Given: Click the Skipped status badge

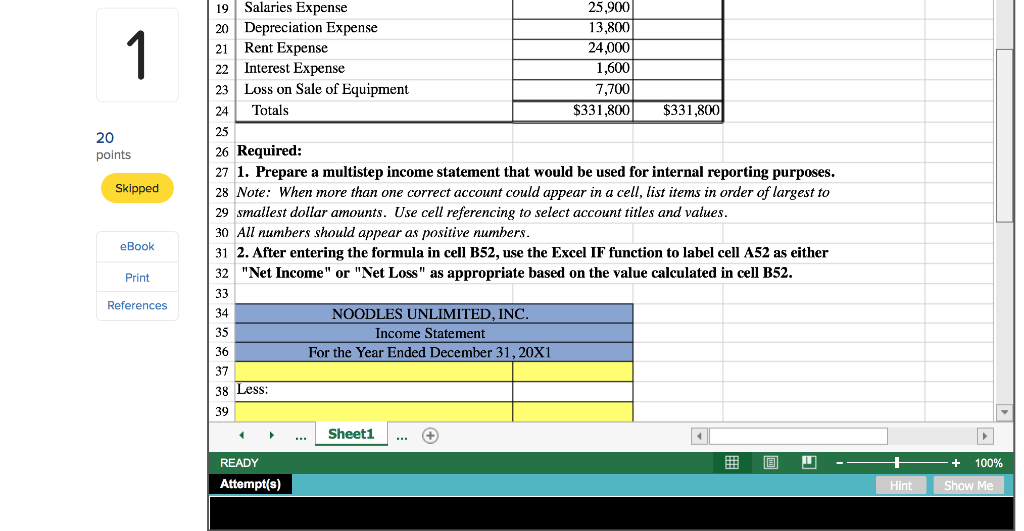Looking at the screenshot, I should click(137, 188).
